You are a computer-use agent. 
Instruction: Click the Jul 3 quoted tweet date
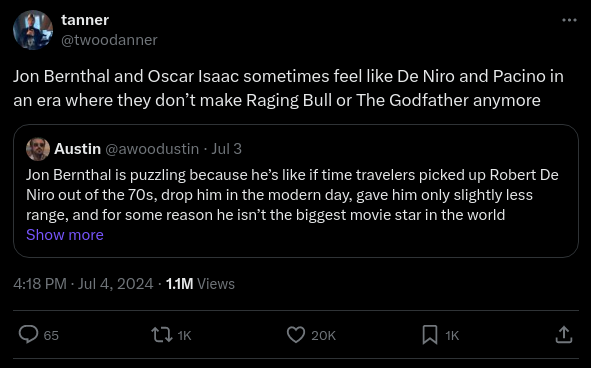coord(226,149)
